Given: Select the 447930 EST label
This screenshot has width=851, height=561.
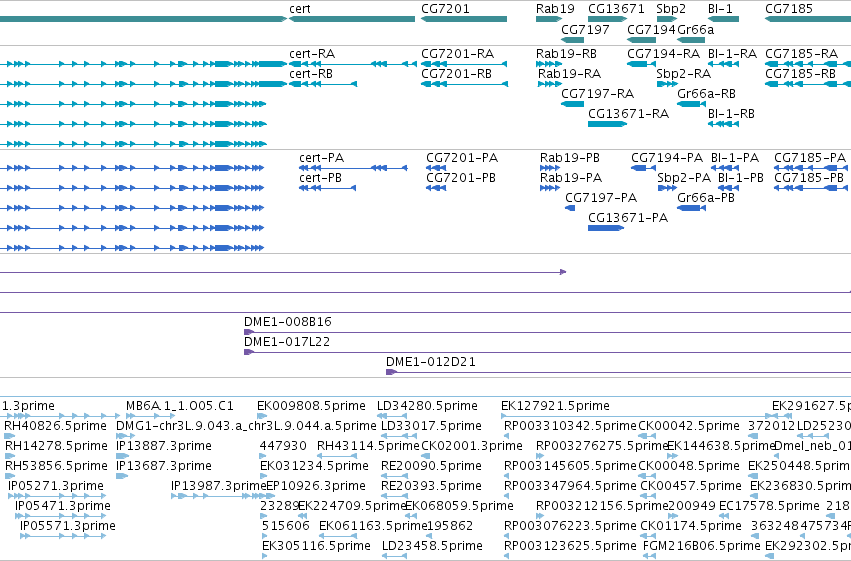Looking at the screenshot, I should (x=283, y=446).
